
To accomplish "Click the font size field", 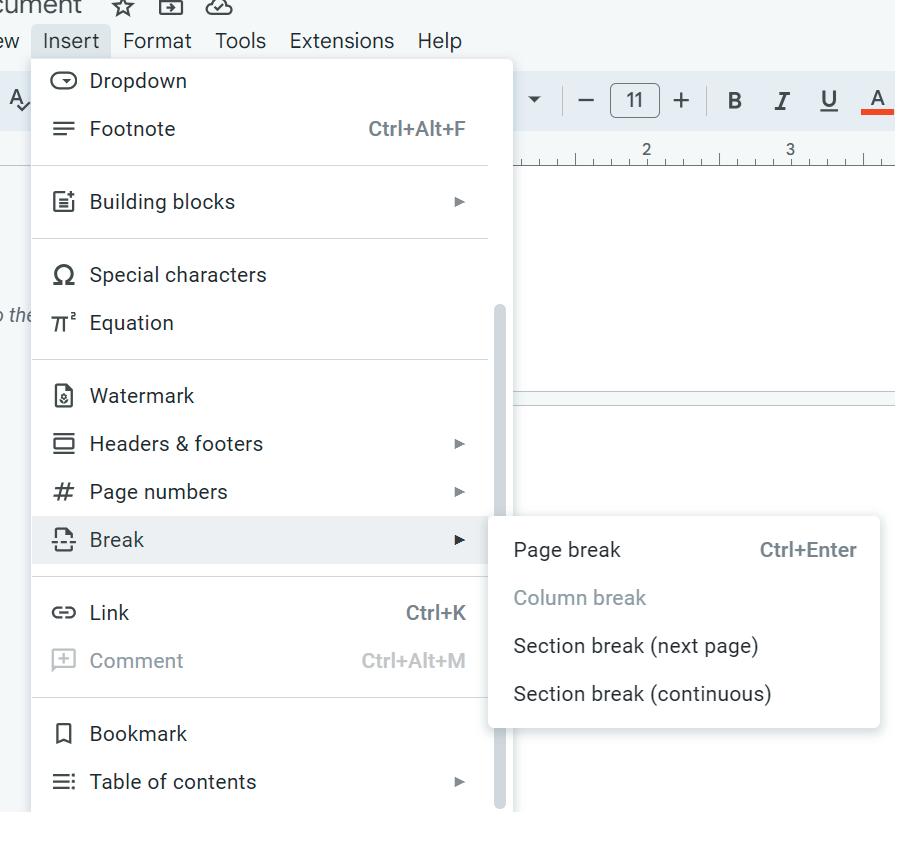I will pos(634,100).
